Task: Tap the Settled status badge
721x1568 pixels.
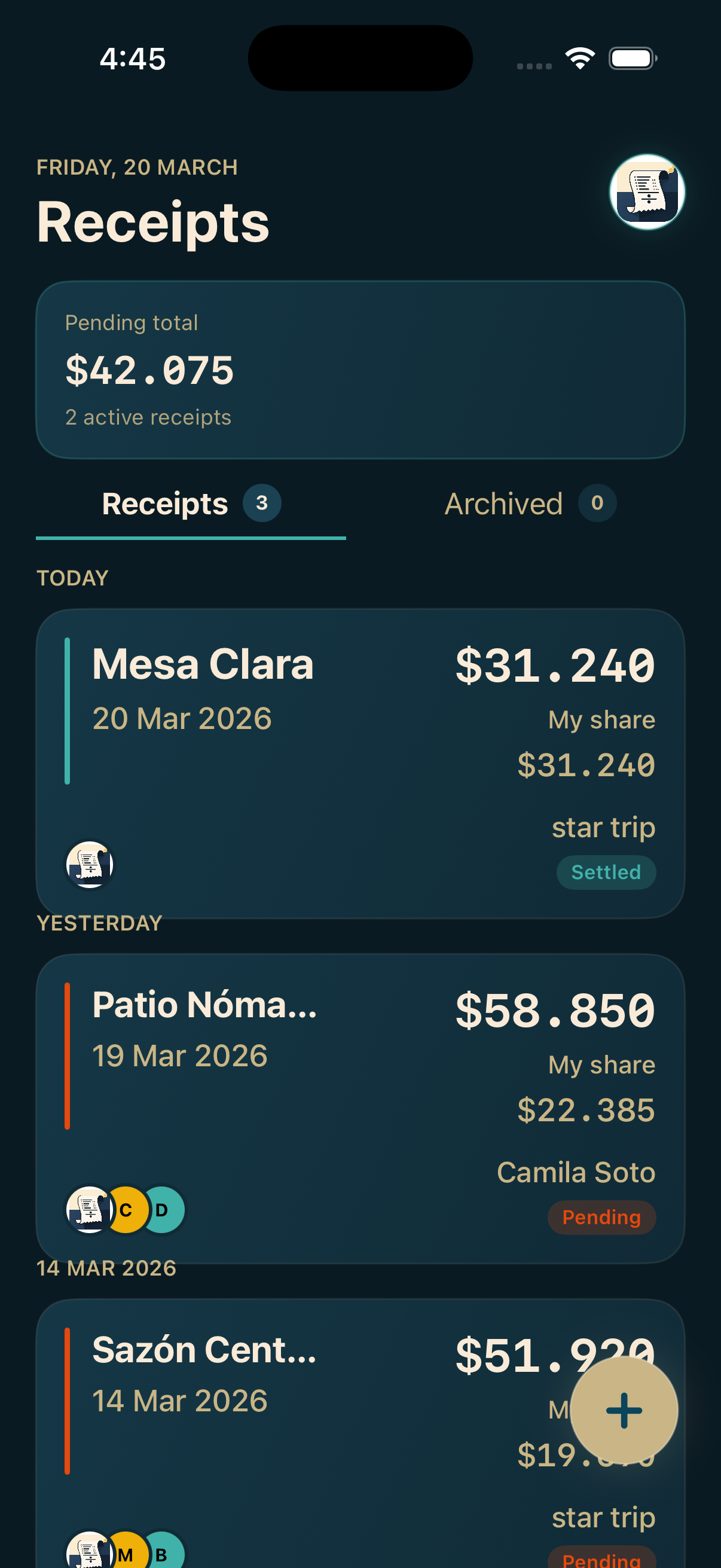Action: point(606,873)
